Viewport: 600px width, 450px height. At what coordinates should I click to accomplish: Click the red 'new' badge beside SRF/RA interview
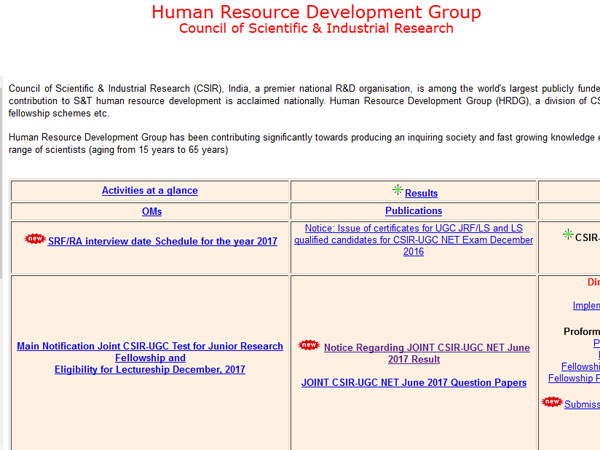(x=35, y=240)
